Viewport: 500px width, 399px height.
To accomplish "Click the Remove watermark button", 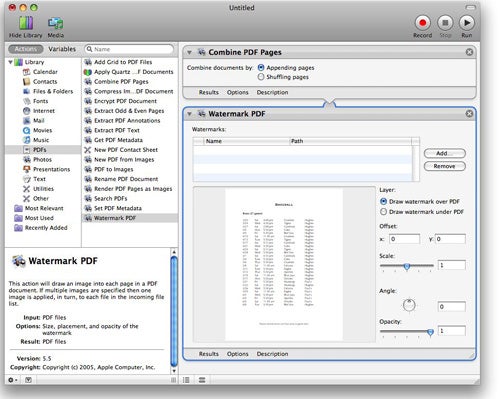I will coord(445,166).
